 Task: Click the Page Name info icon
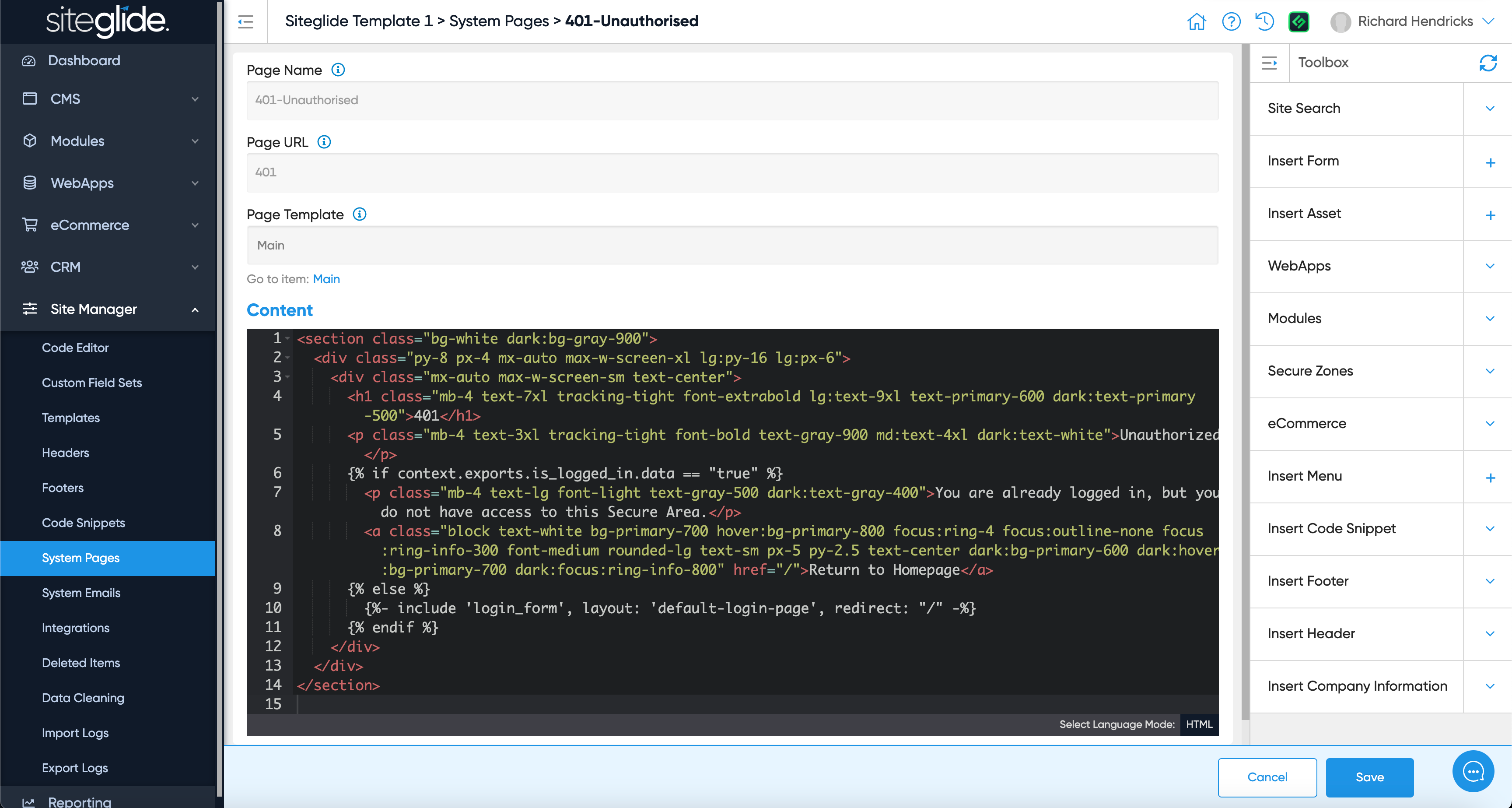[338, 70]
